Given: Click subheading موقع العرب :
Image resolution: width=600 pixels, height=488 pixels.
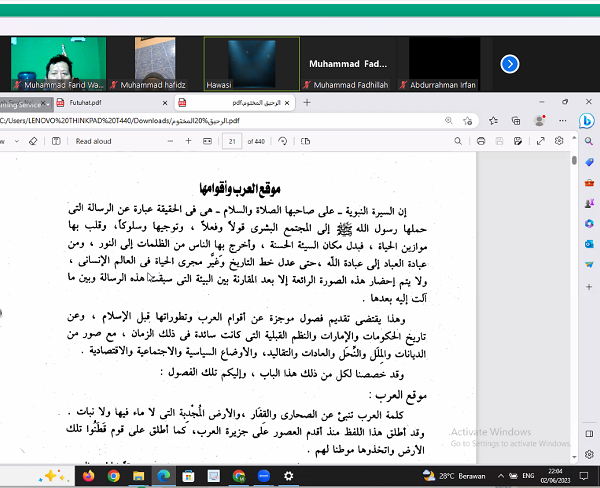Looking at the screenshot, I should point(398,396).
